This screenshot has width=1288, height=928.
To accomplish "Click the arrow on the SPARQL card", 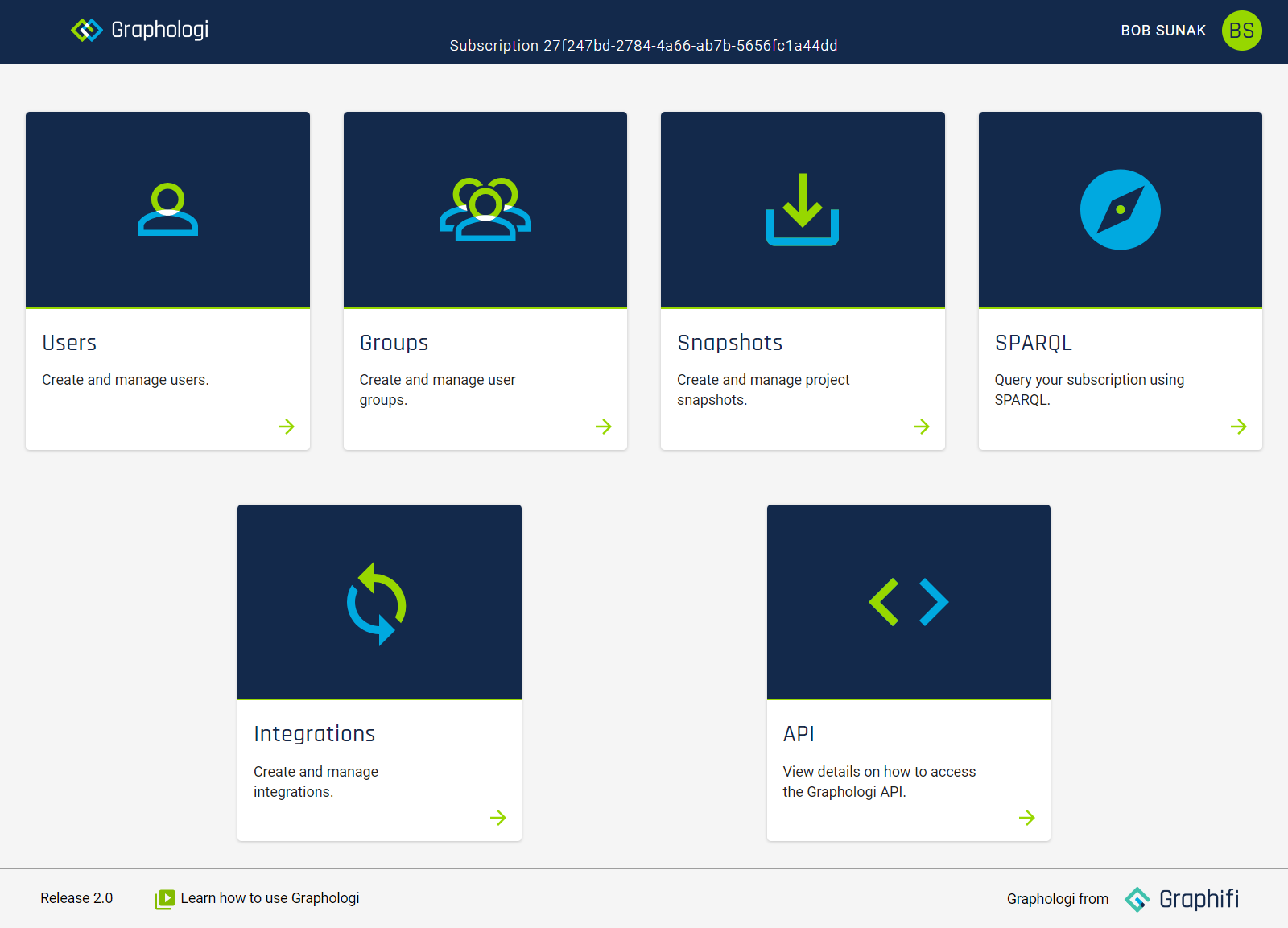I will pos(1239,427).
